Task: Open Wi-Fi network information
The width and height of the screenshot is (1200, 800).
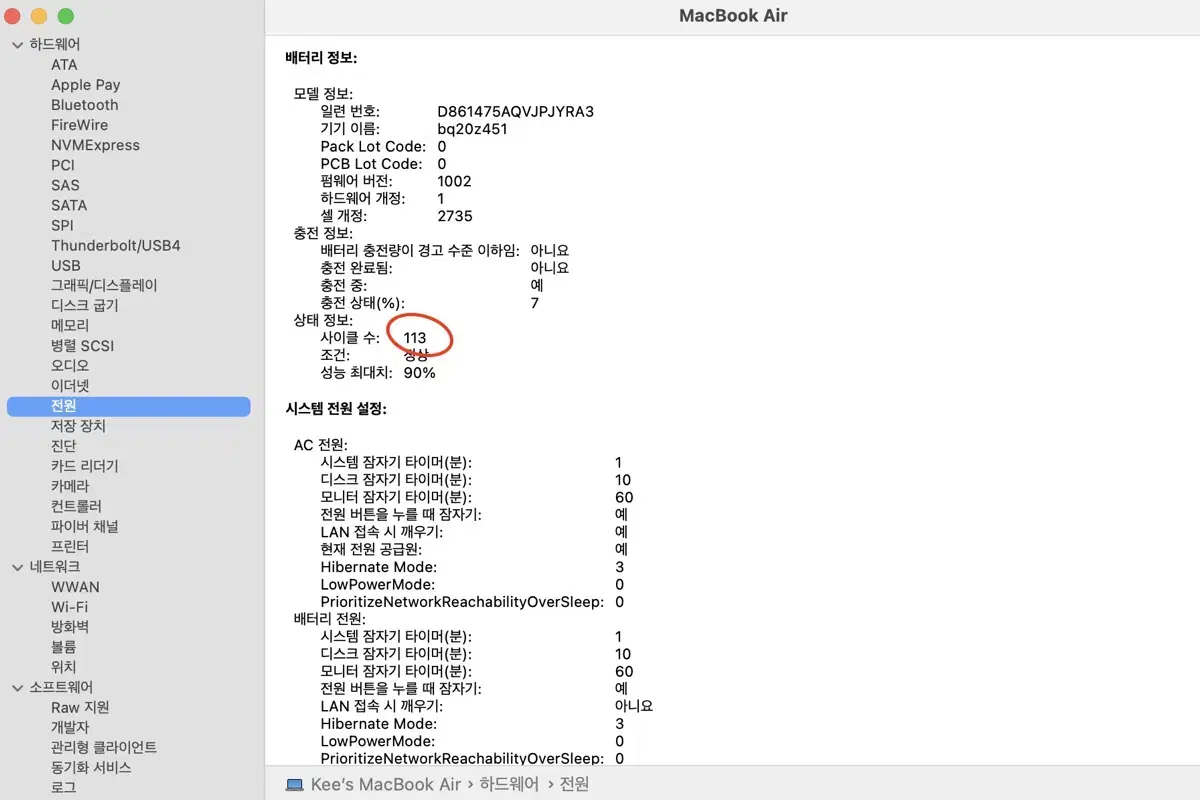Action: point(69,607)
